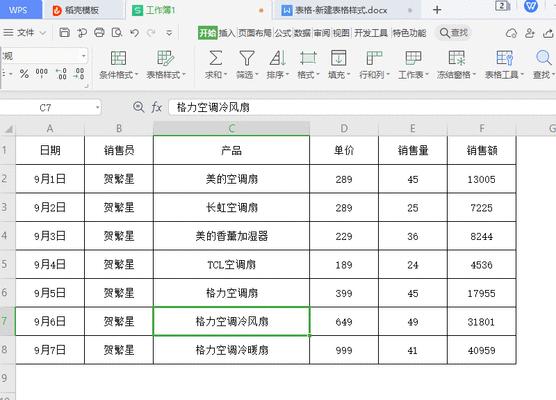Expand the 工作表 dropdown arrow
This screenshot has height=400, width=556.
click(427, 75)
